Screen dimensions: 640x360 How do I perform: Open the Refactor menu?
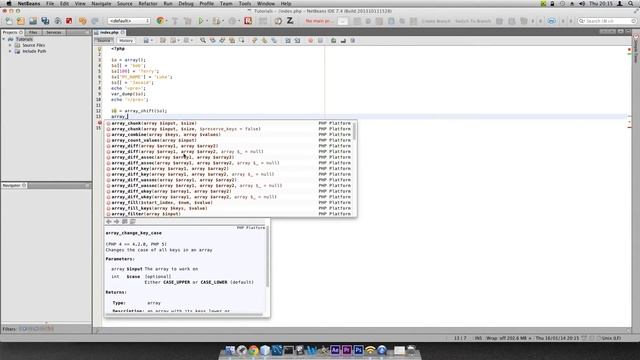(148, 3)
